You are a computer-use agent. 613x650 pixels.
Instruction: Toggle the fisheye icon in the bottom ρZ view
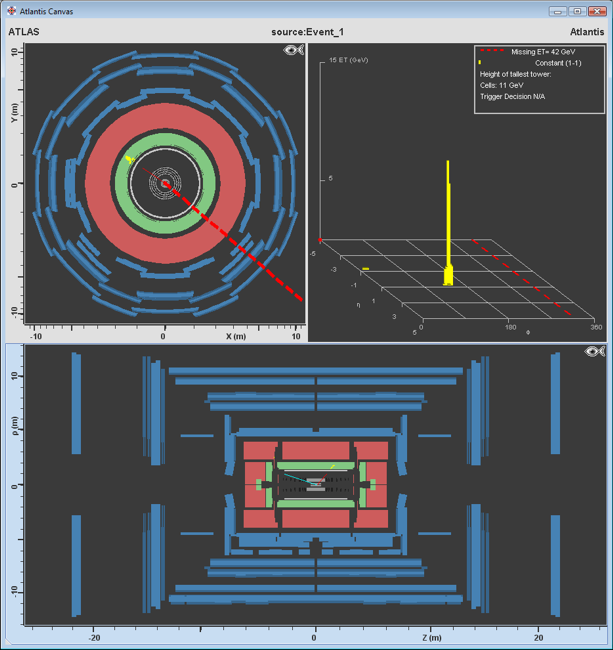pyautogui.click(x=595, y=351)
